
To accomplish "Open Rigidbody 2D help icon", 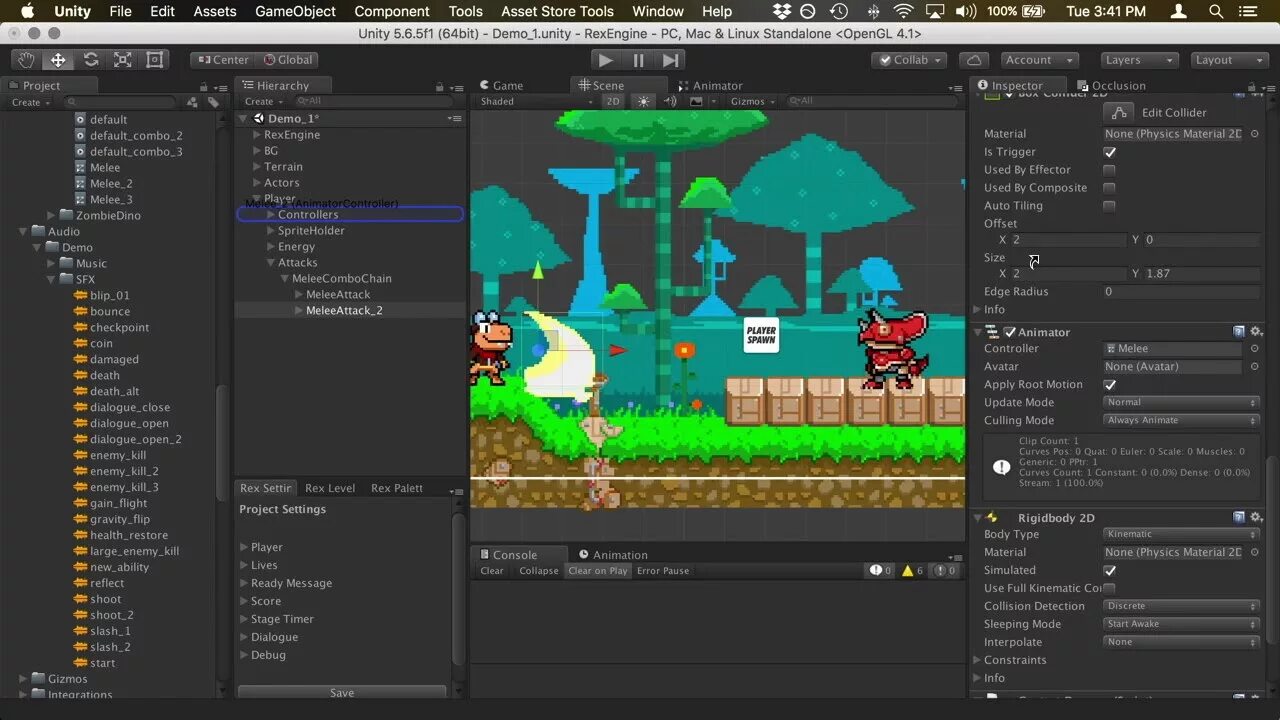I will [x=1239, y=518].
